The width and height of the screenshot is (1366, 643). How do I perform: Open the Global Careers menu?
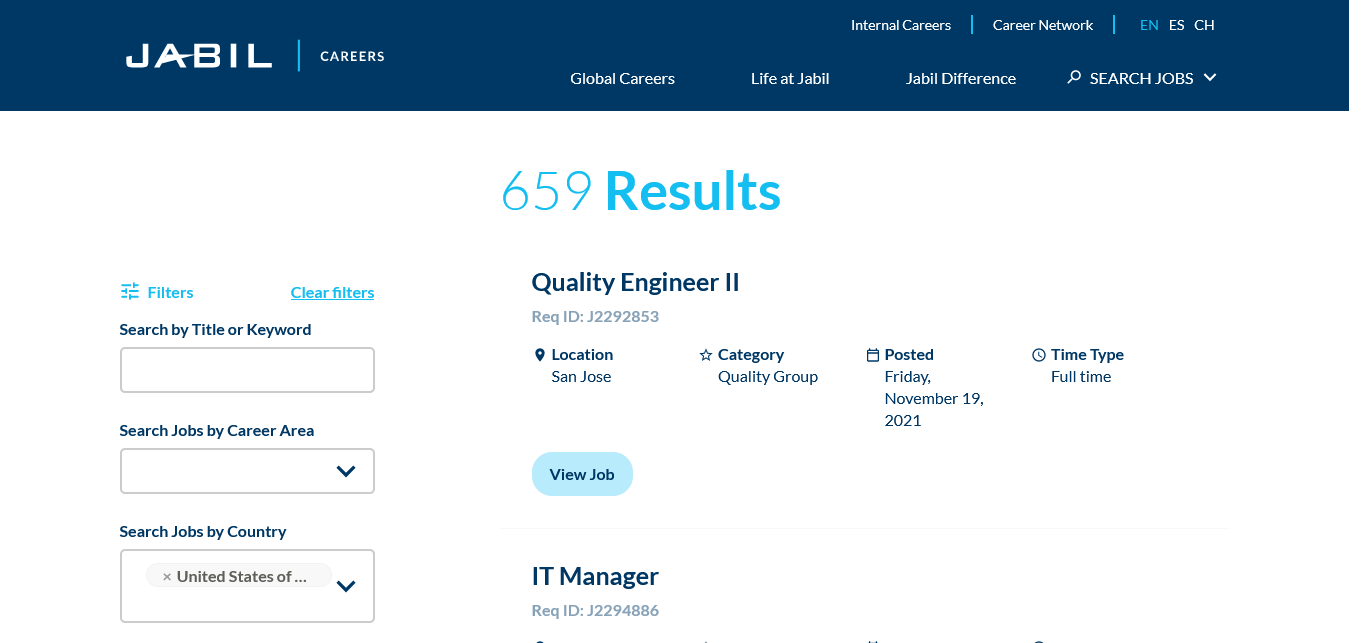click(622, 78)
